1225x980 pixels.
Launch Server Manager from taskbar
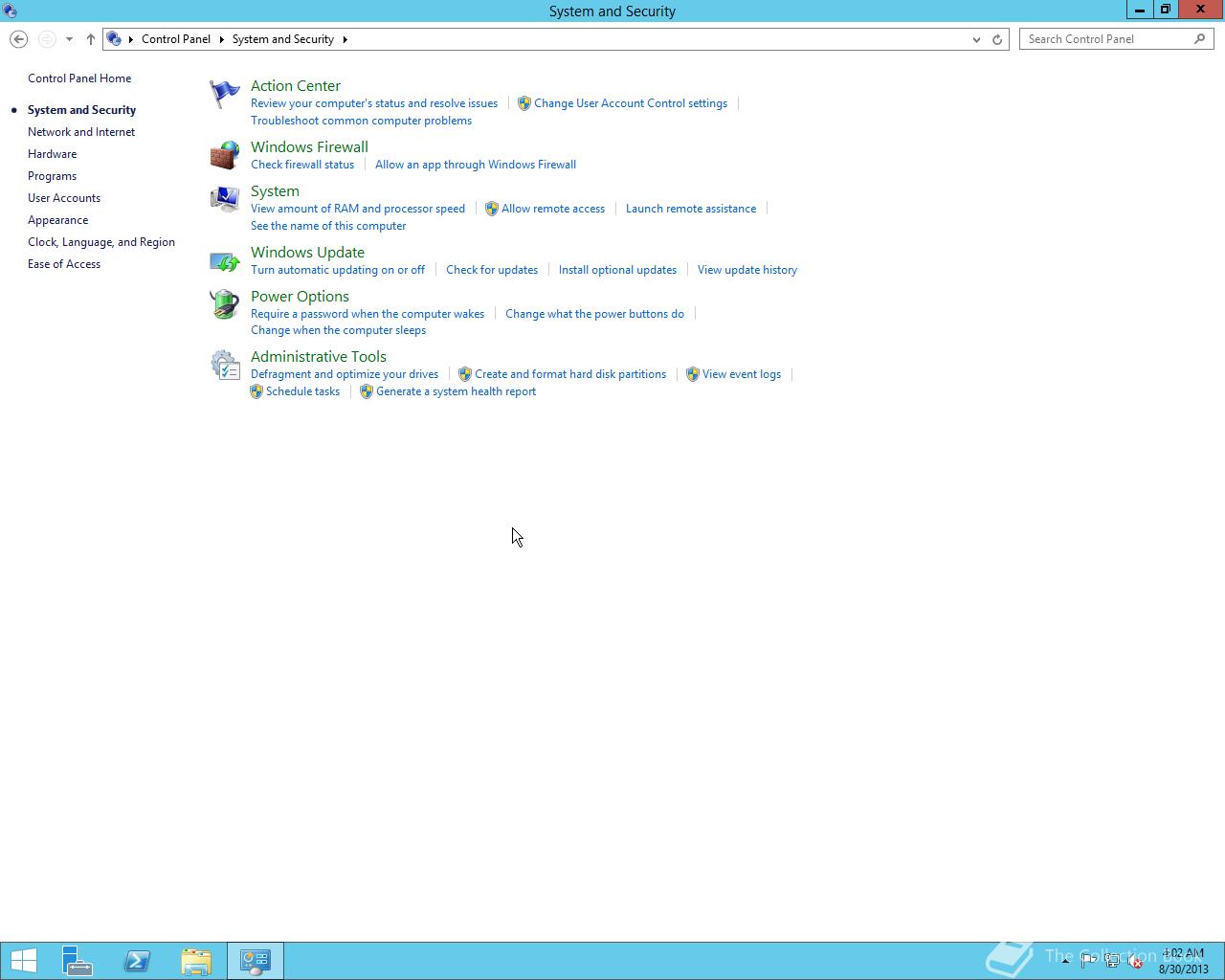point(78,961)
